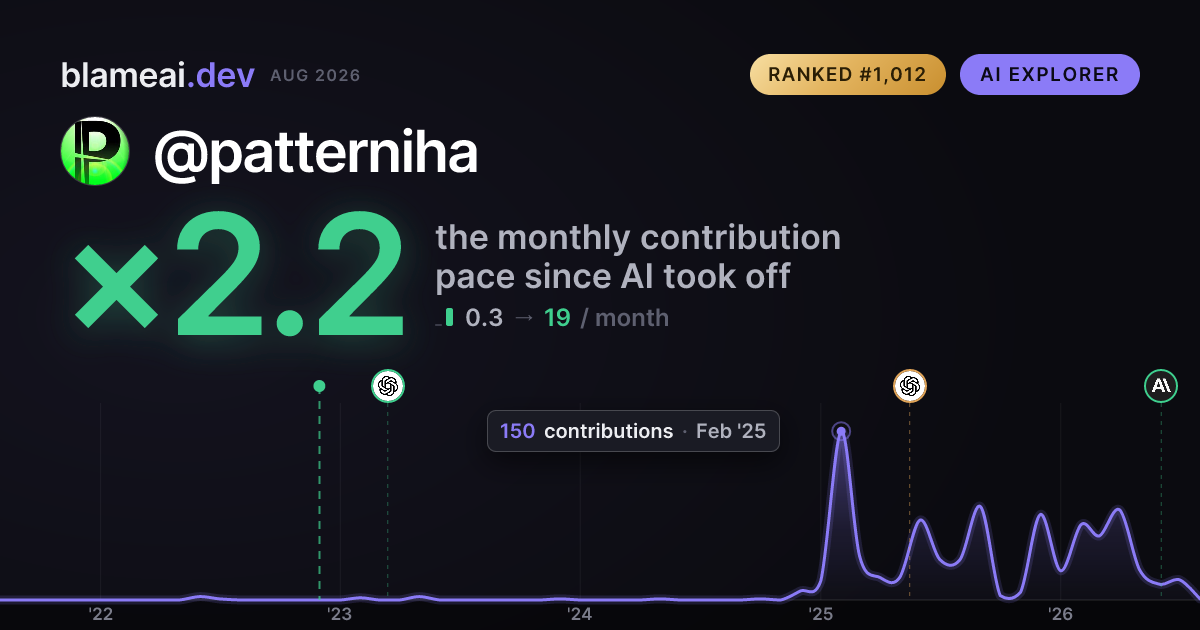This screenshot has width=1200, height=630.
Task: Open the @patterniha profile name
Action: click(x=316, y=153)
